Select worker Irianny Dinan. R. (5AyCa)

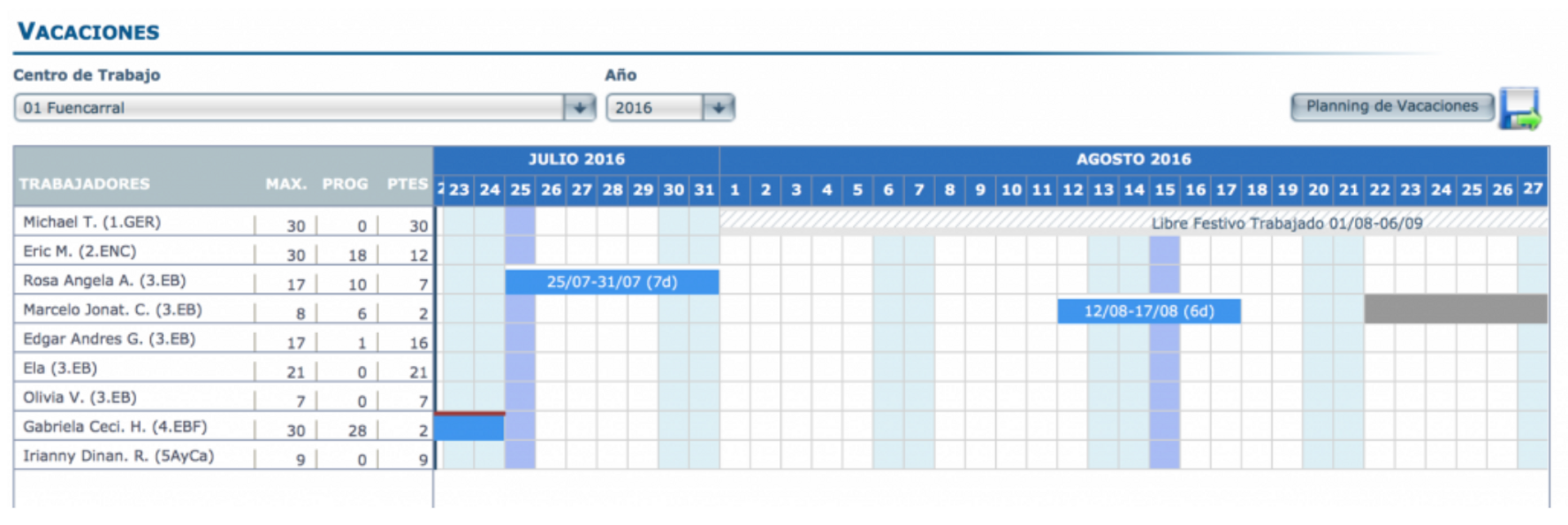point(118,456)
